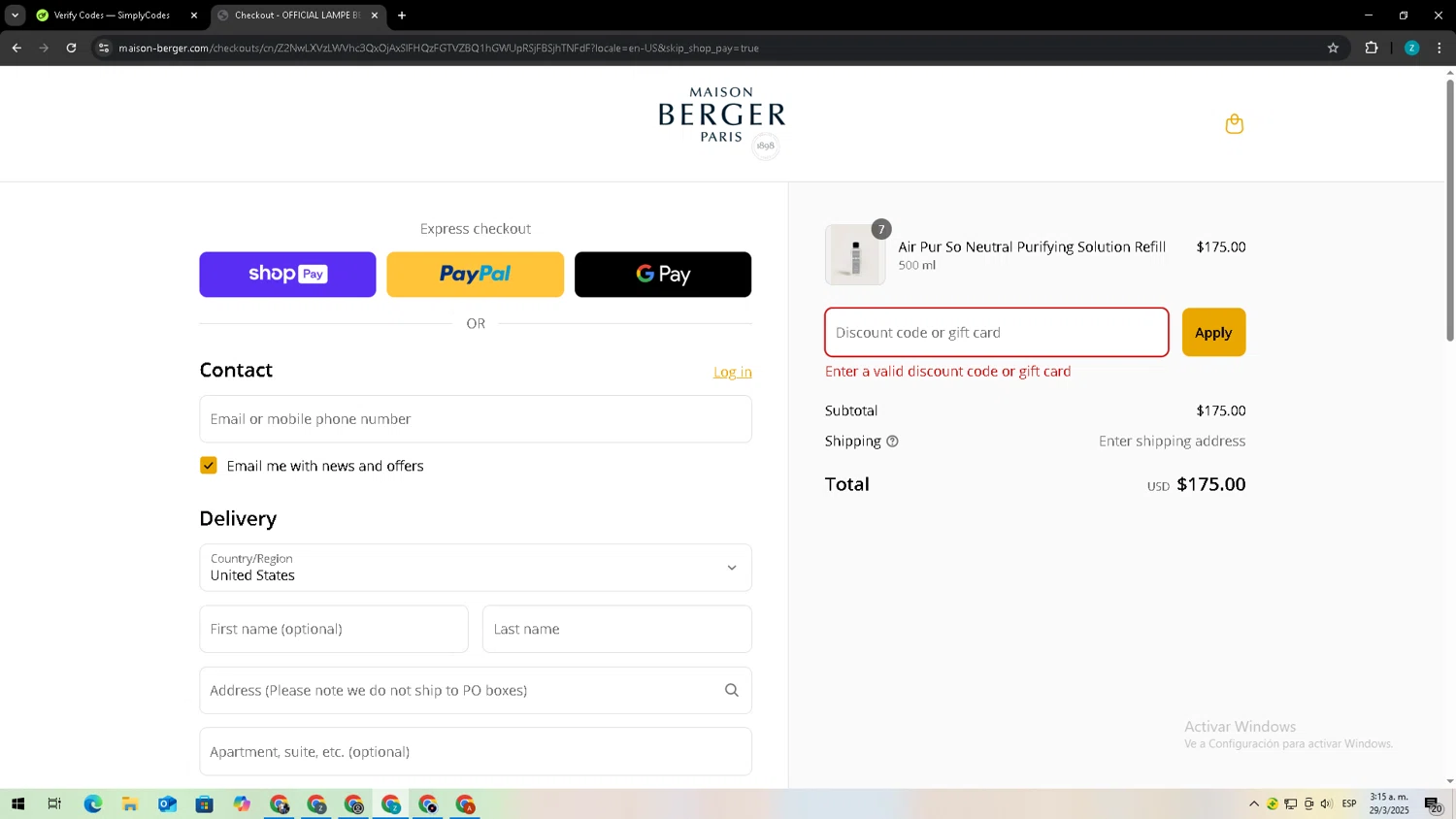Click the total amount USD $175.00
The height and width of the screenshot is (819, 1456).
pos(1196,484)
